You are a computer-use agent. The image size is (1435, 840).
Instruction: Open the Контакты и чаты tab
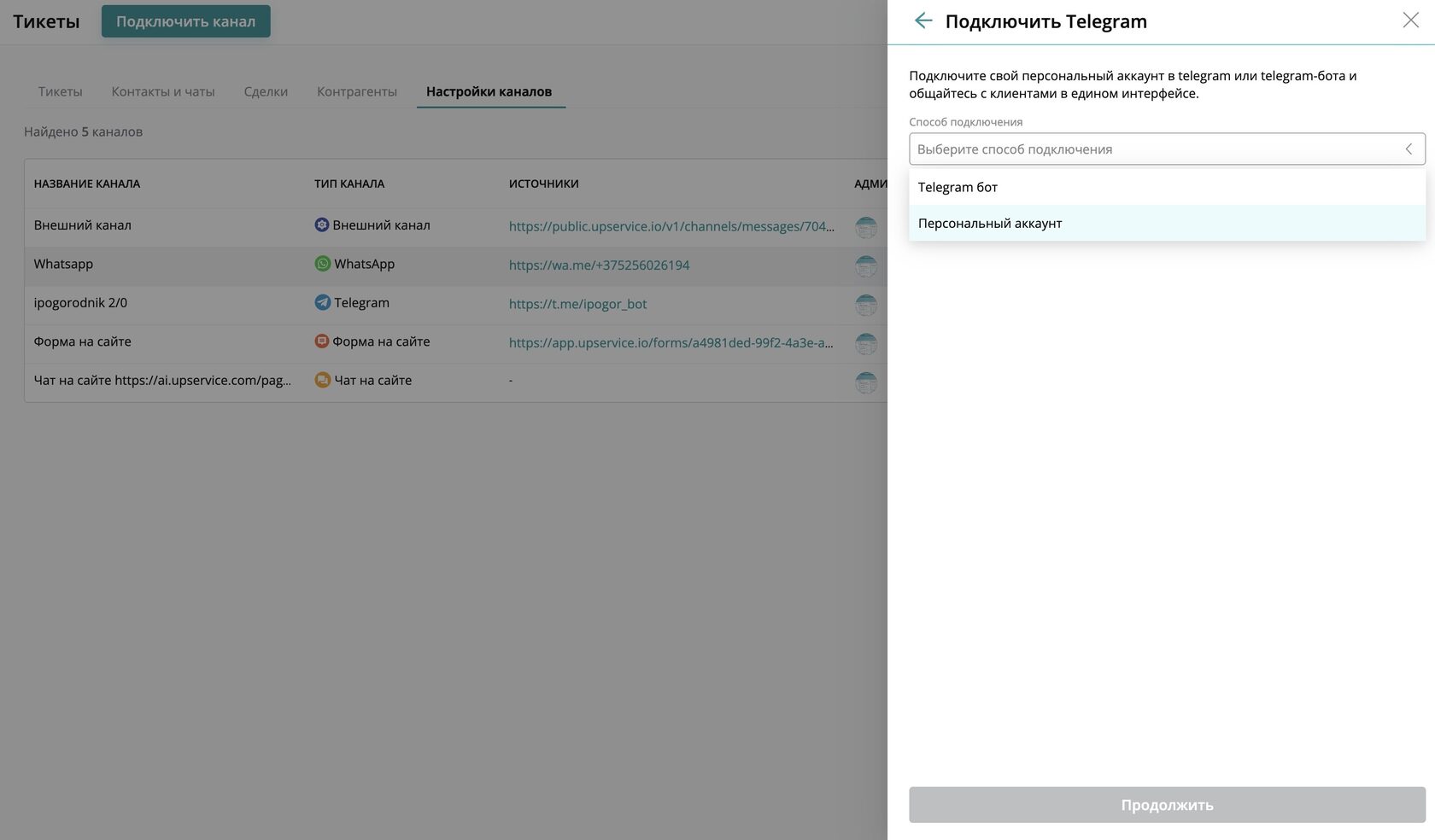163,91
